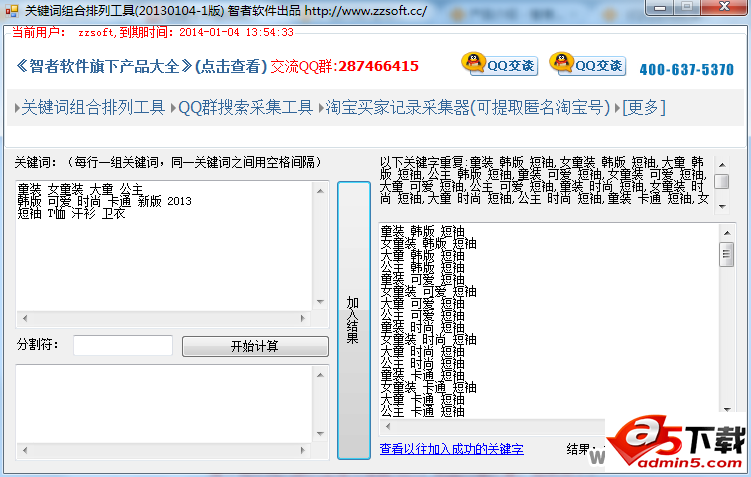Click the input line 短袖 T恤 汗衫 卫衣
The width and height of the screenshot is (751, 477).
[71, 214]
